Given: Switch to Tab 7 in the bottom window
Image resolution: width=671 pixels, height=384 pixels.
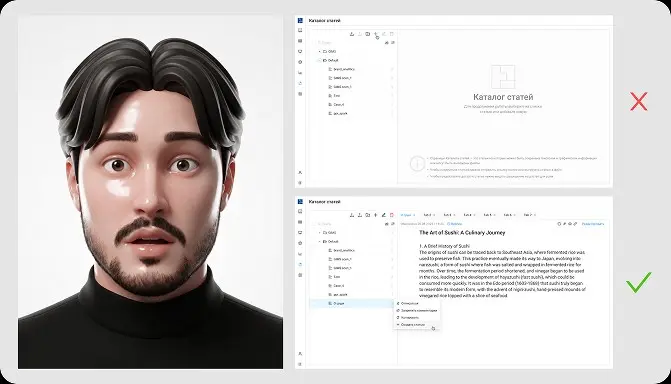Looking at the screenshot, I should click(529, 215).
